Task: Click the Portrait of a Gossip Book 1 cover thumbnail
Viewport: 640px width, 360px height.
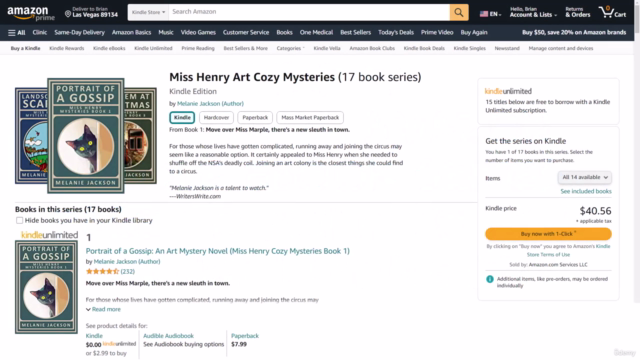Action: (46, 287)
